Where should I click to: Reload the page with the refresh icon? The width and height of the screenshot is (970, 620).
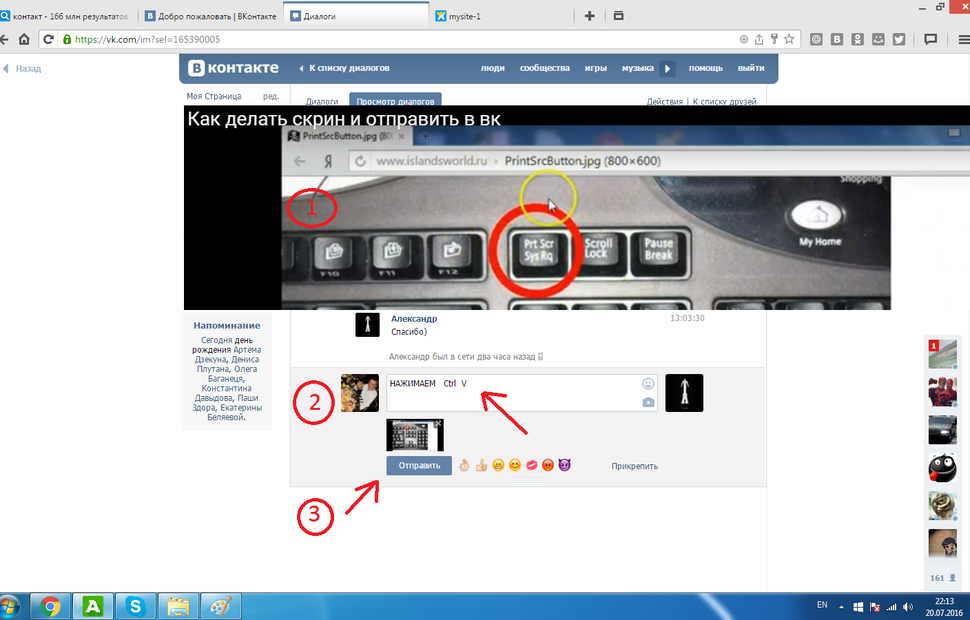(x=48, y=40)
